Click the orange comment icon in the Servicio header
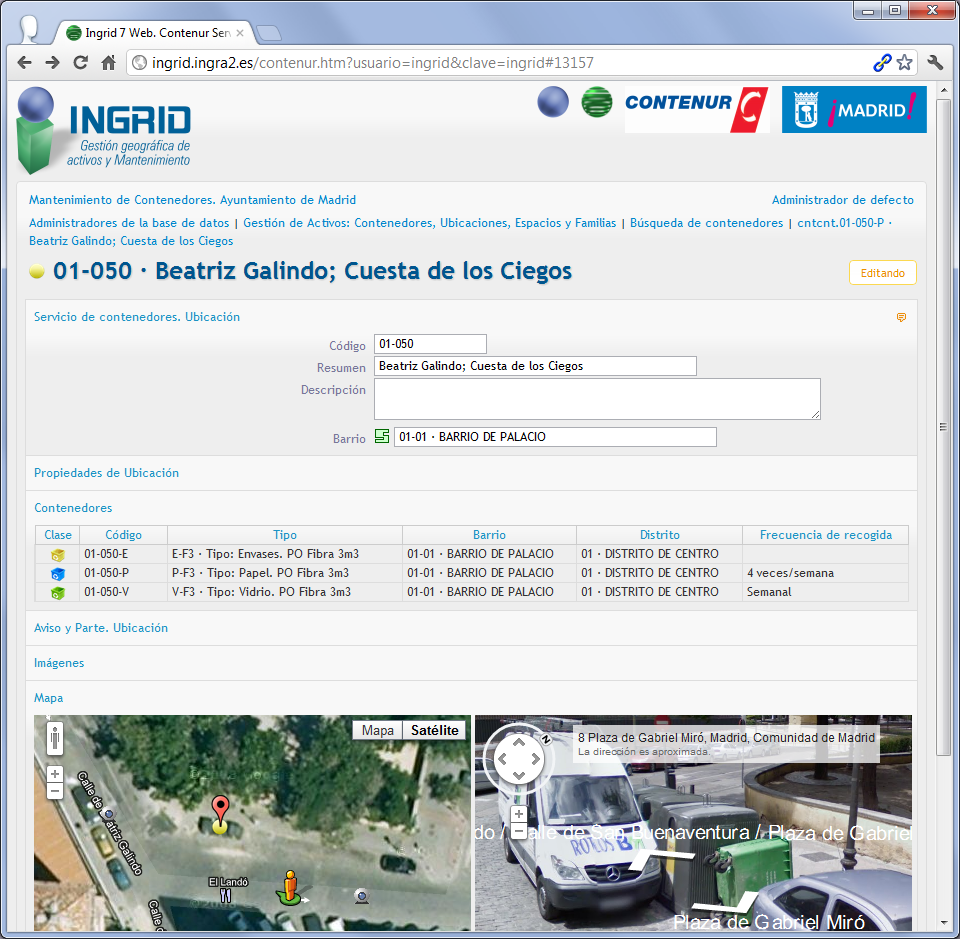The height and width of the screenshot is (939, 960). tap(901, 318)
